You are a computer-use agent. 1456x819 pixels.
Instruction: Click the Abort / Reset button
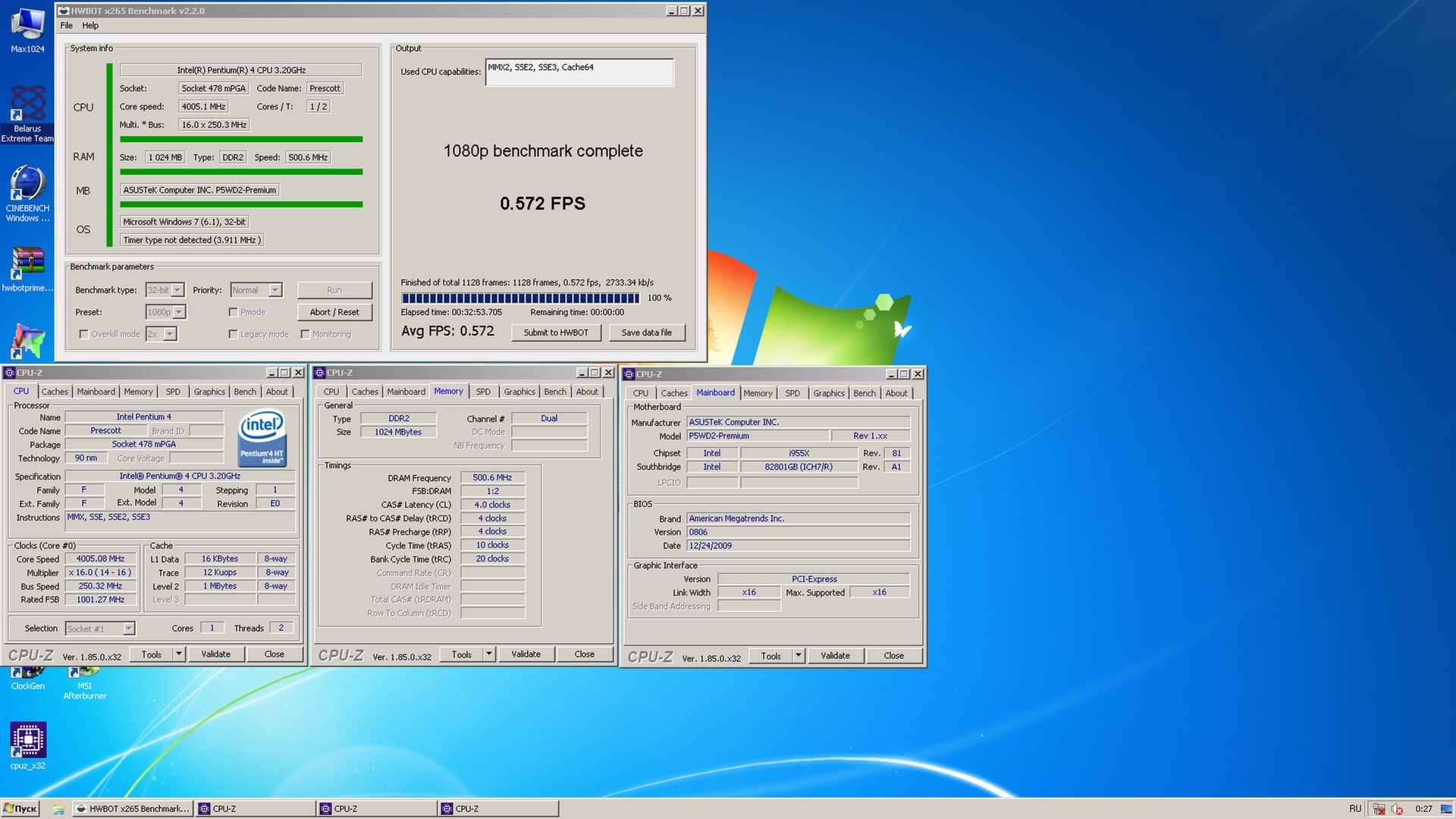coord(334,312)
